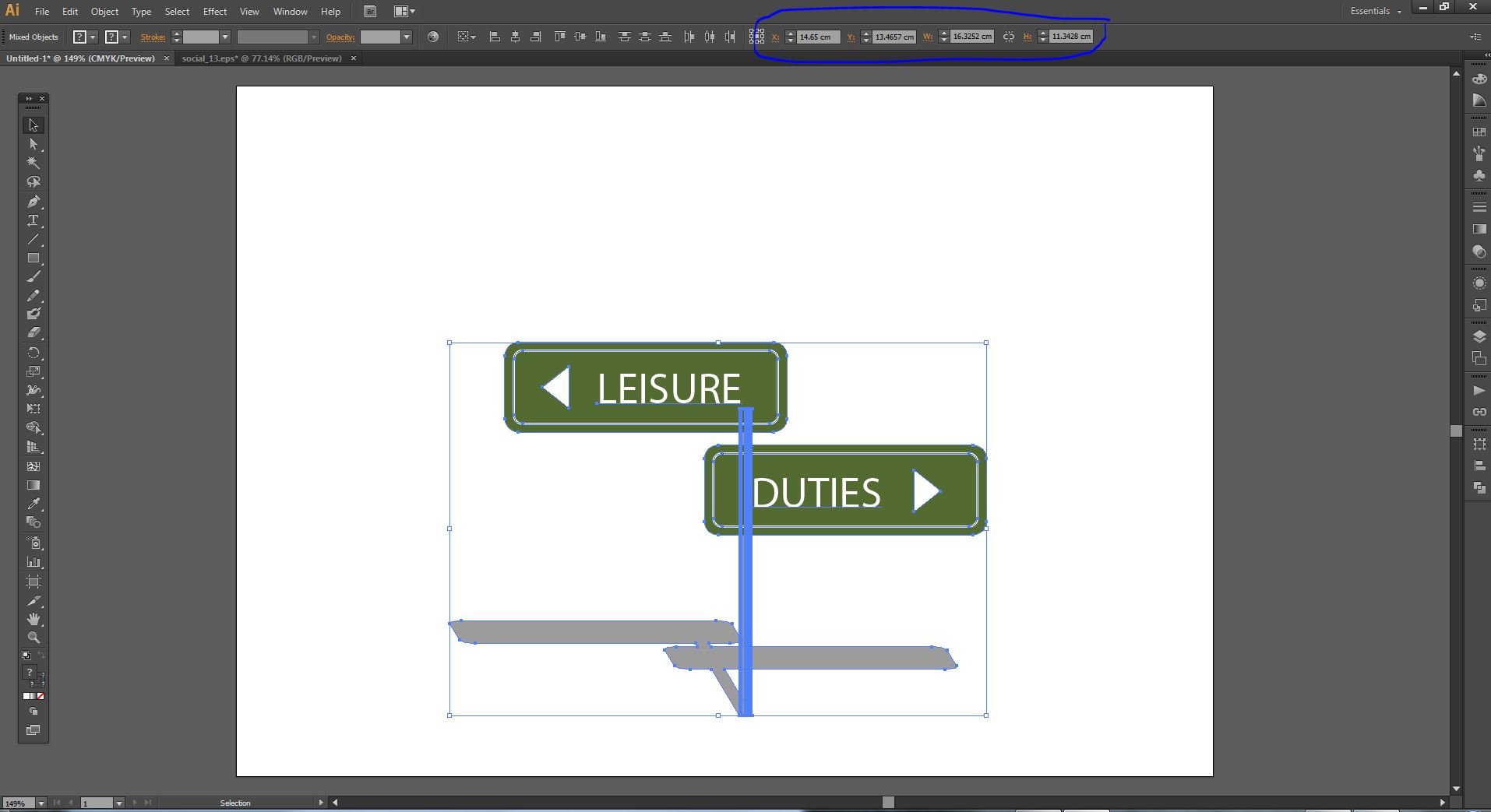Select the Column Graph tool

coord(33,562)
